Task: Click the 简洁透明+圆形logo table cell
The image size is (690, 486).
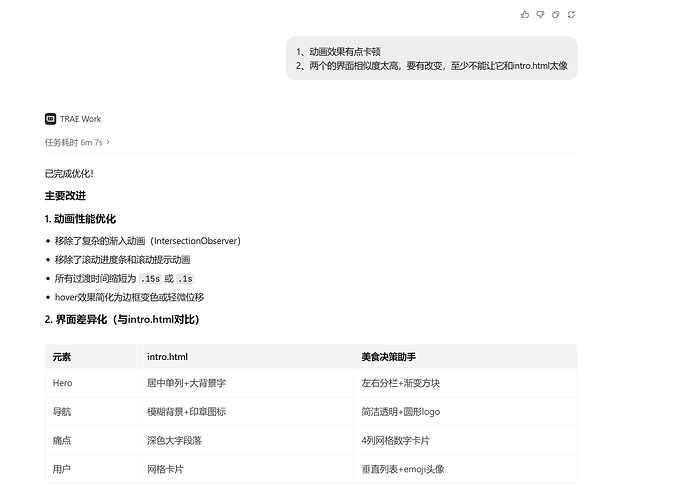Action: 465,412
